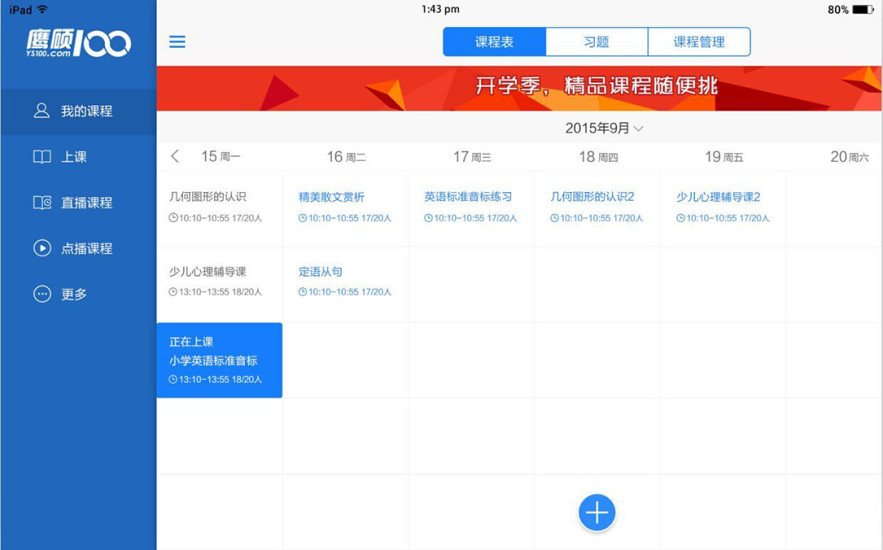Switch to the 课程表 tab
The width and height of the screenshot is (883, 550).
click(x=494, y=42)
